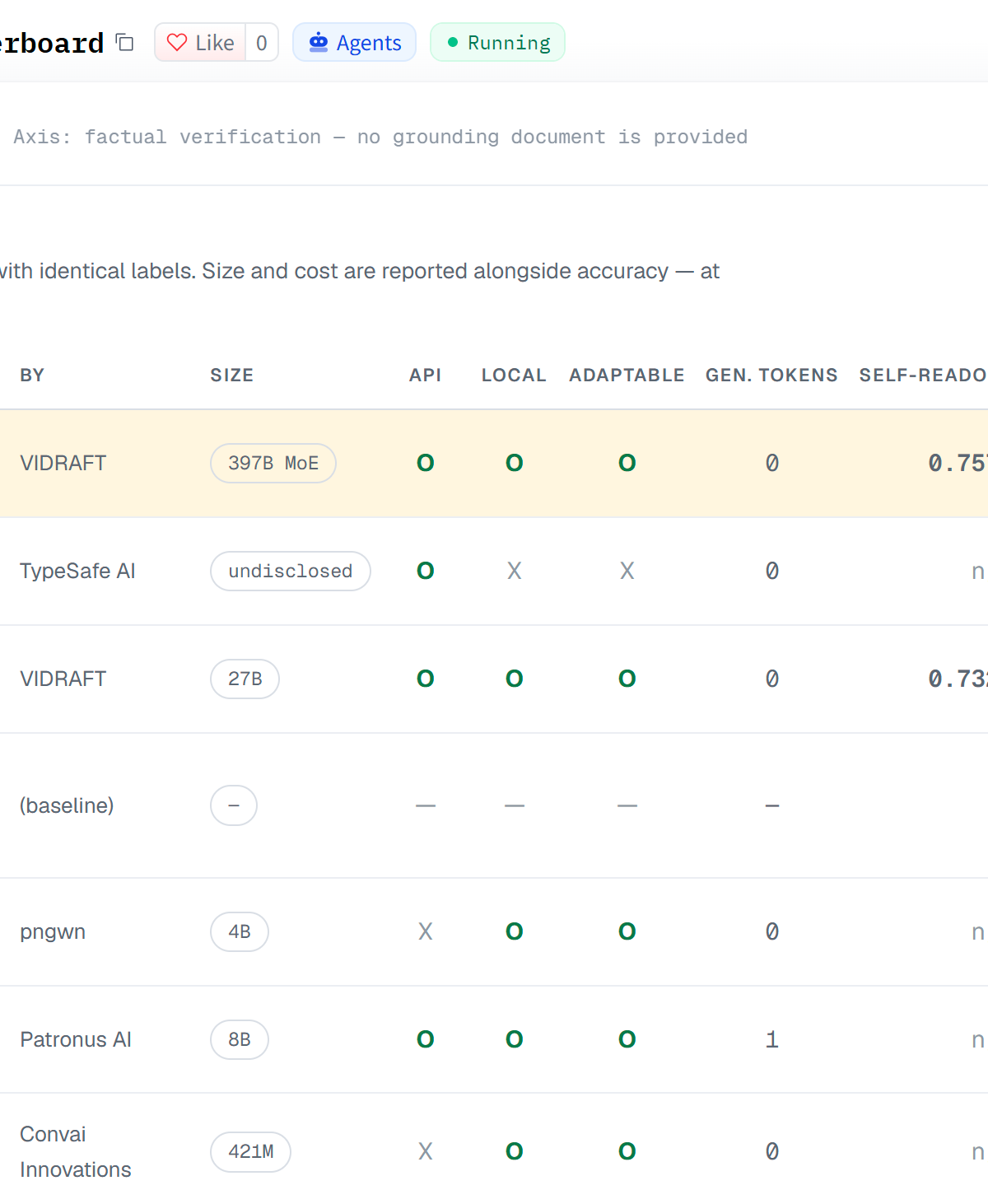This screenshot has width=988, height=1204.
Task: Select the 4B size badge
Action: 240,931
